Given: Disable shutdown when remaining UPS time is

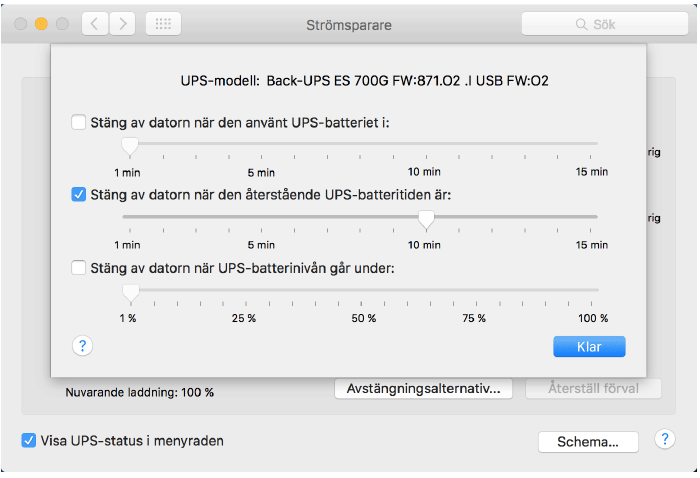Looking at the screenshot, I should [x=79, y=195].
